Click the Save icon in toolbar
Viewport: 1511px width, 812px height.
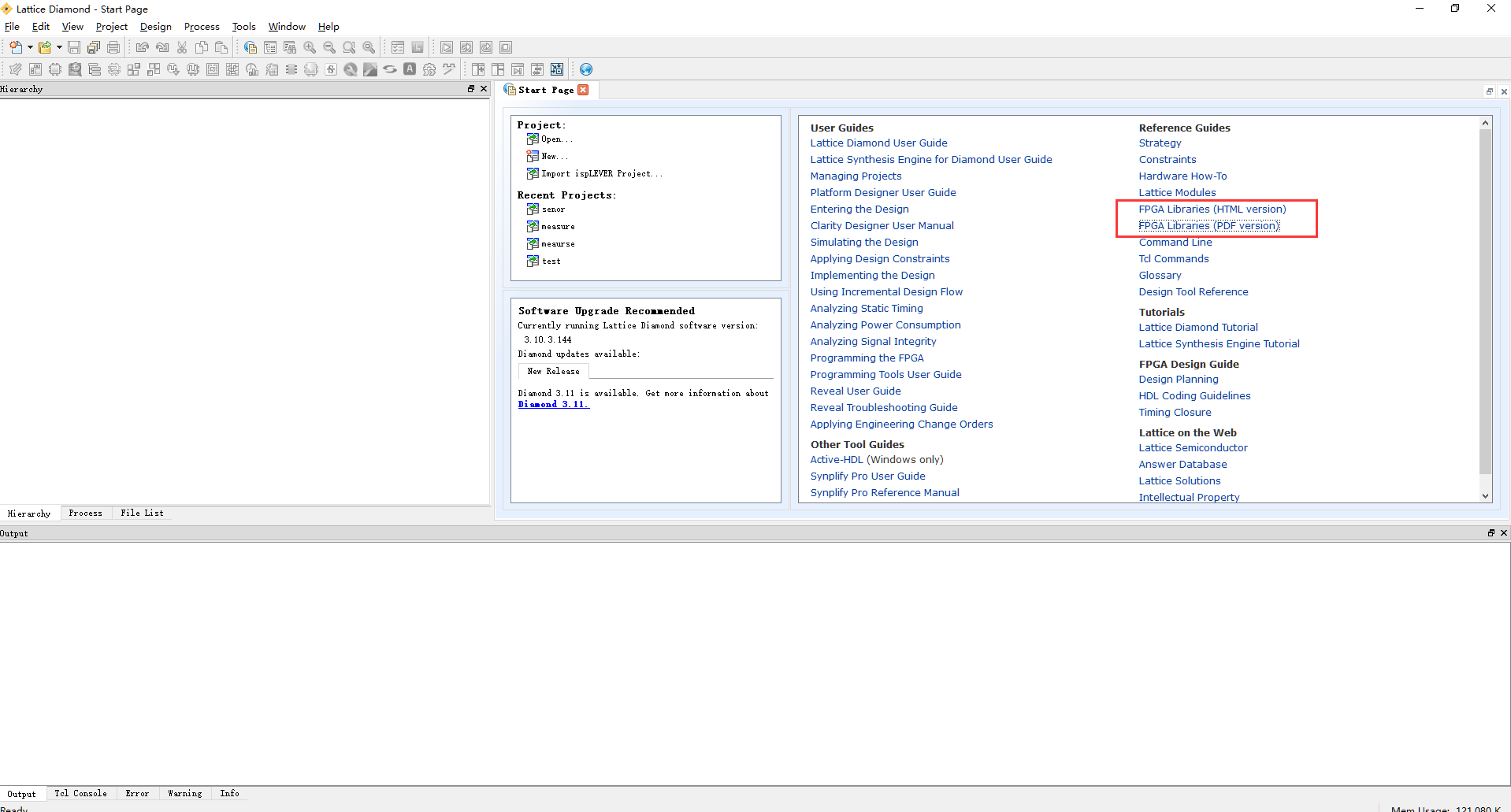(x=74, y=47)
